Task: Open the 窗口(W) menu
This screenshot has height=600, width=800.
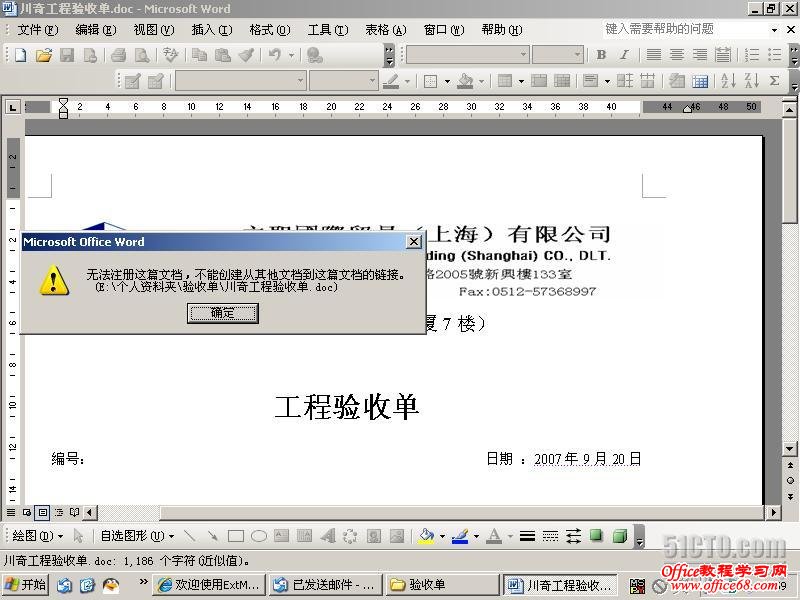Action: coord(444,30)
